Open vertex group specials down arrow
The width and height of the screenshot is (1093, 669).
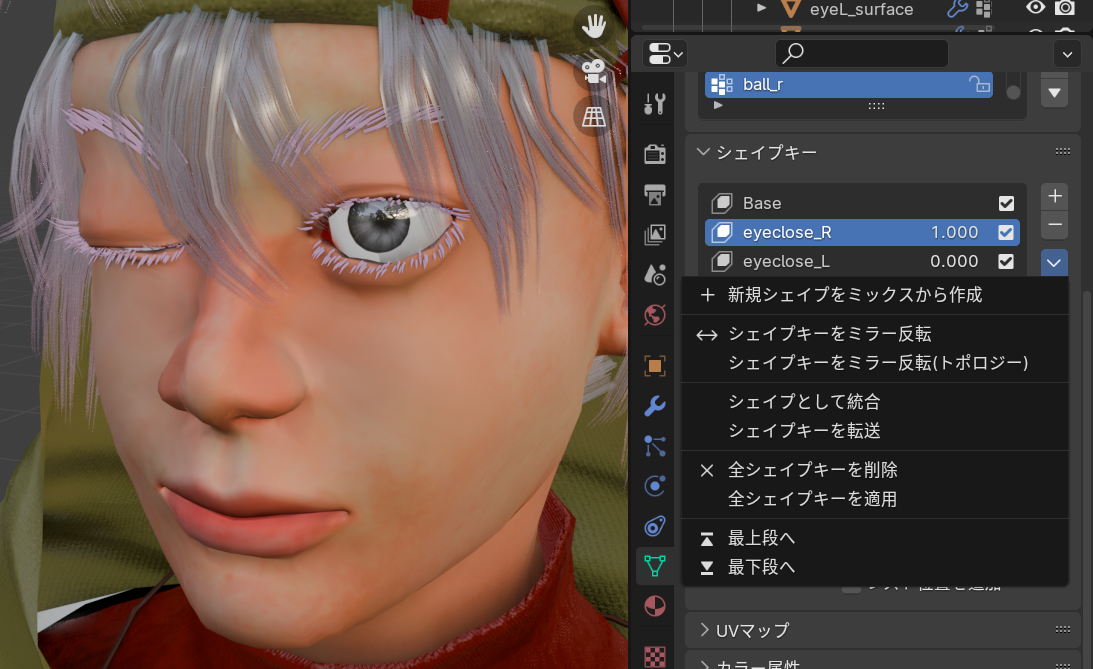pyautogui.click(x=1055, y=93)
